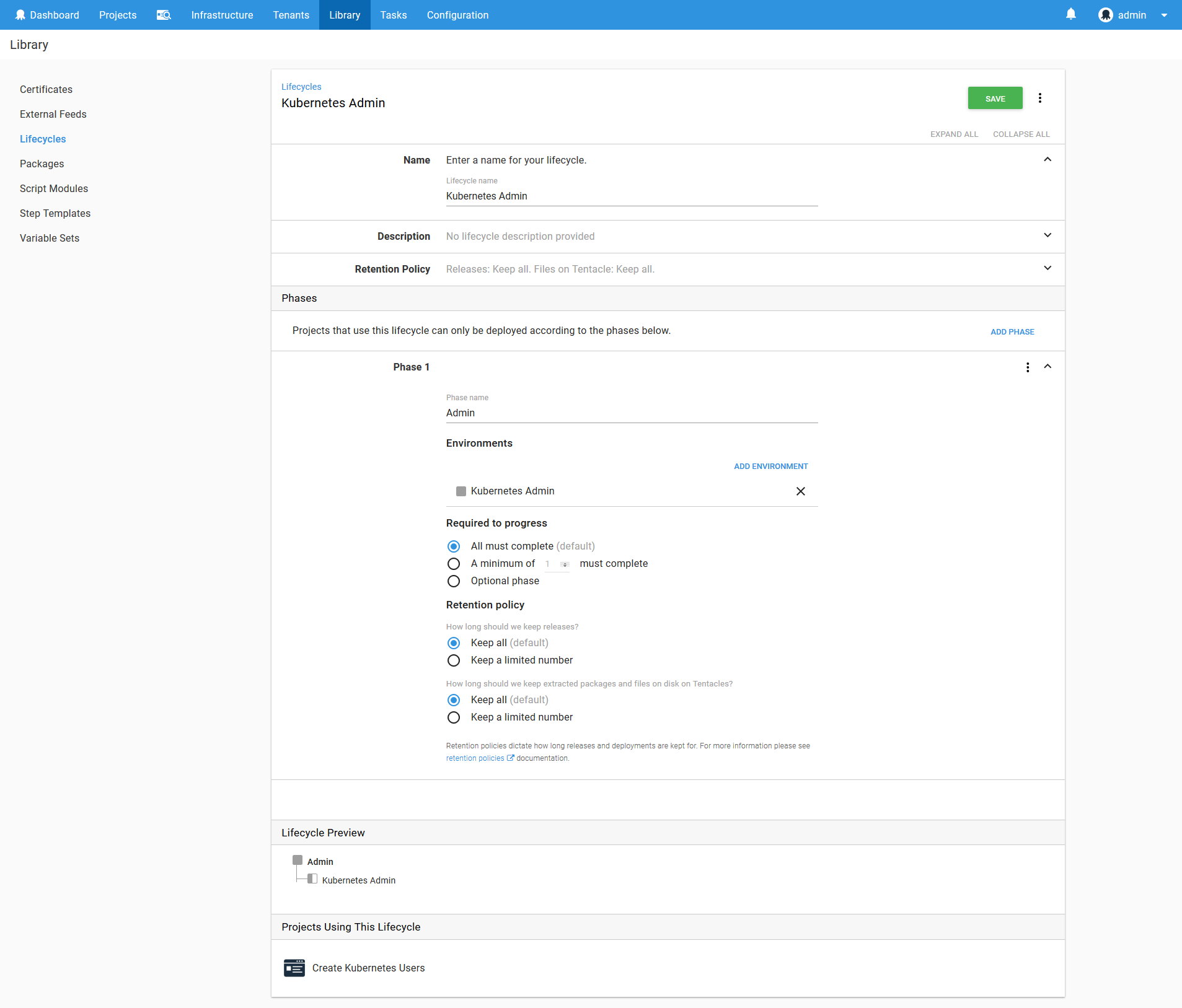Collapse the Phase 1 section
Viewport: 1182px width, 1008px height.
(x=1047, y=367)
